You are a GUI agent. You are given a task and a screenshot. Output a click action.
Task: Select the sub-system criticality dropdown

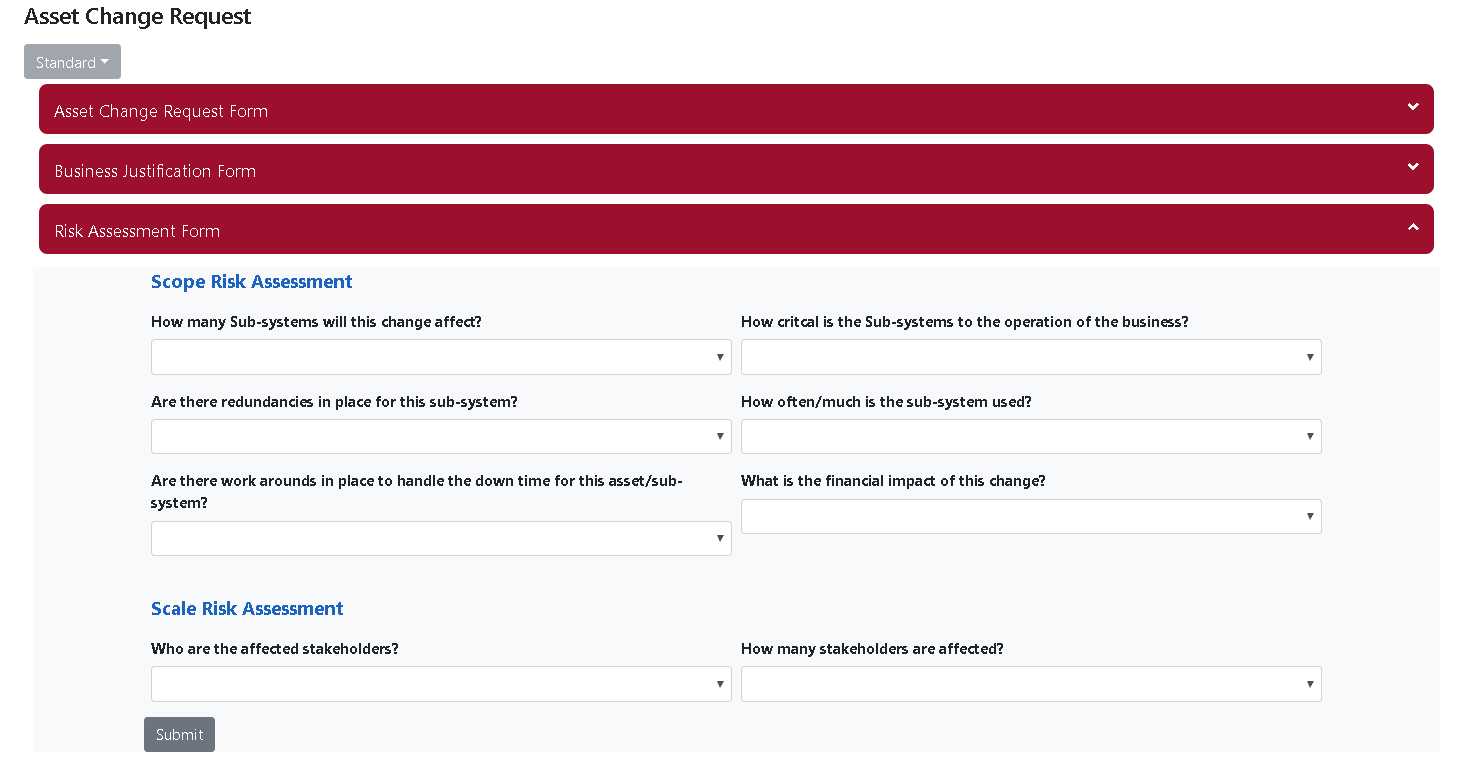1030,357
